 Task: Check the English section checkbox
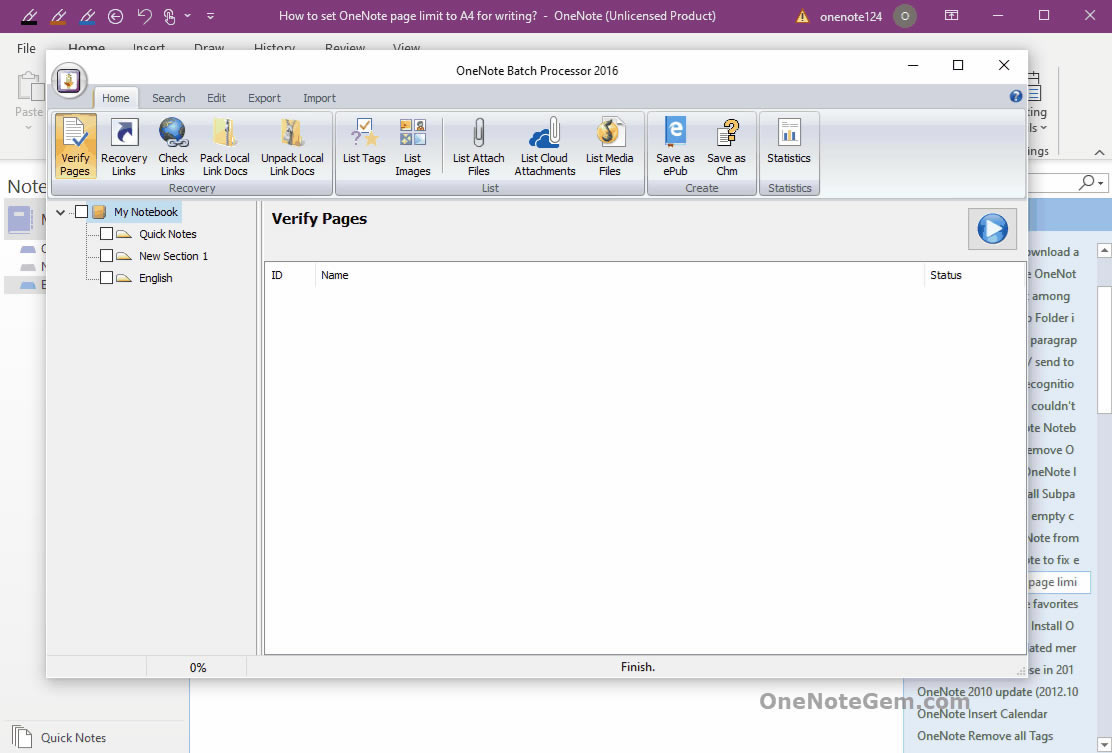106,277
